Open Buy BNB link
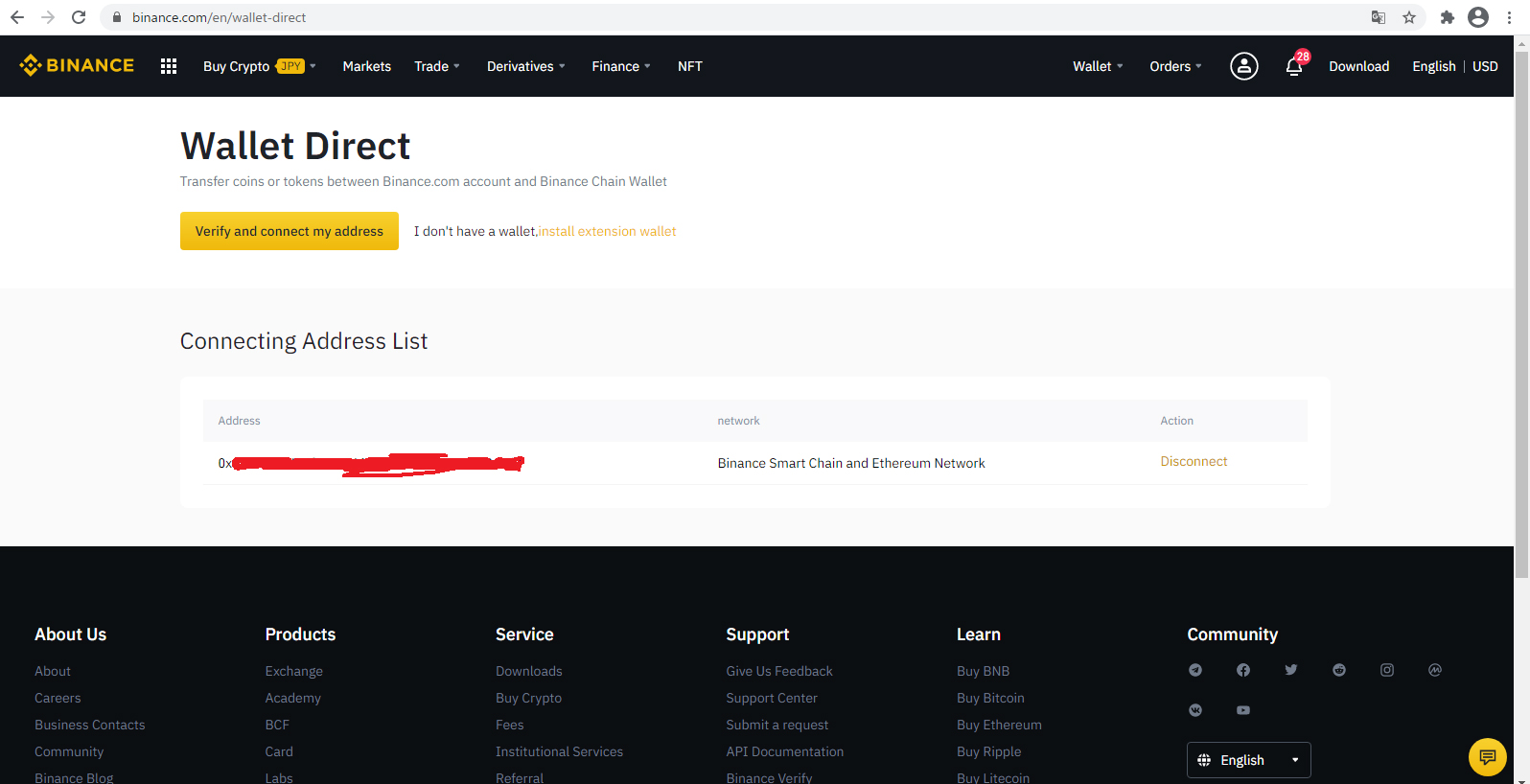Viewport: 1530px width, 784px height. click(984, 671)
